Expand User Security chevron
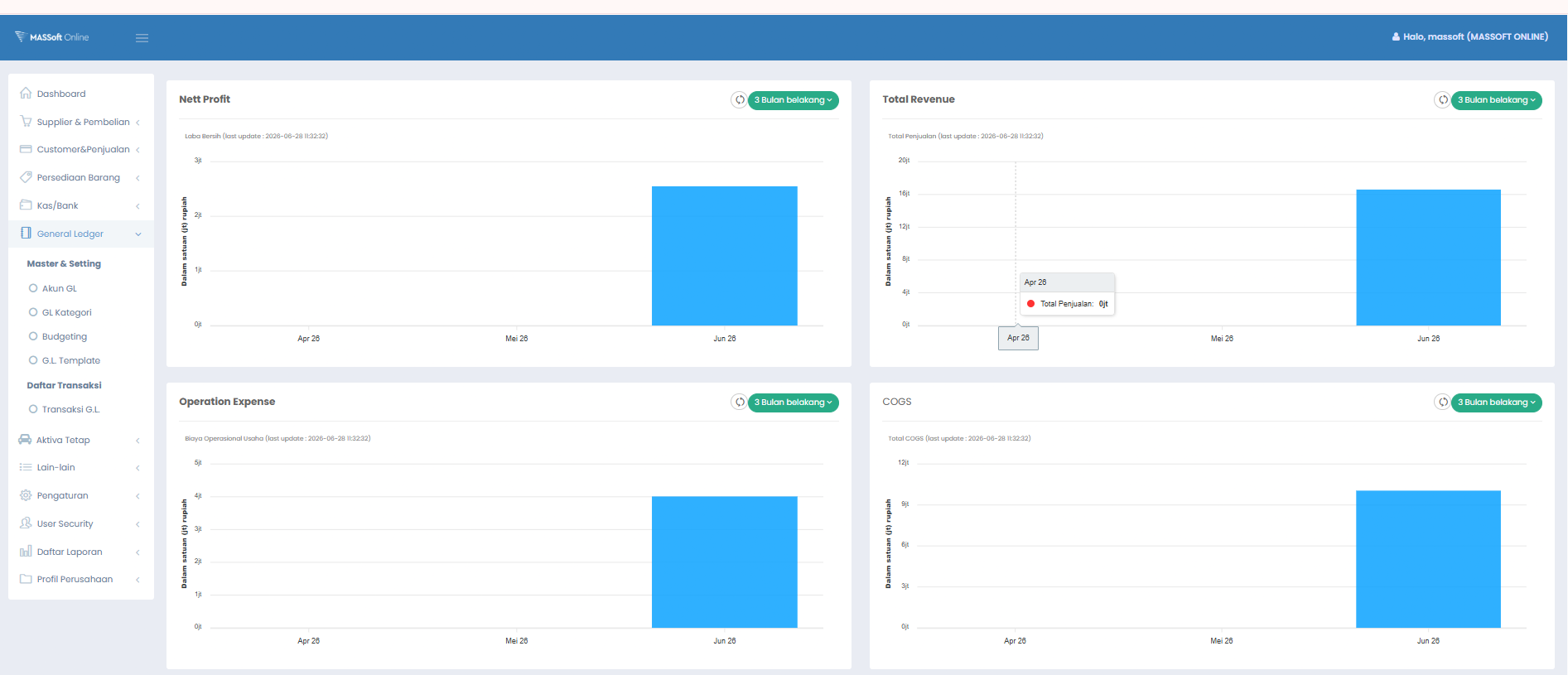Image resolution: width=1568 pixels, height=675 pixels. coord(138,524)
